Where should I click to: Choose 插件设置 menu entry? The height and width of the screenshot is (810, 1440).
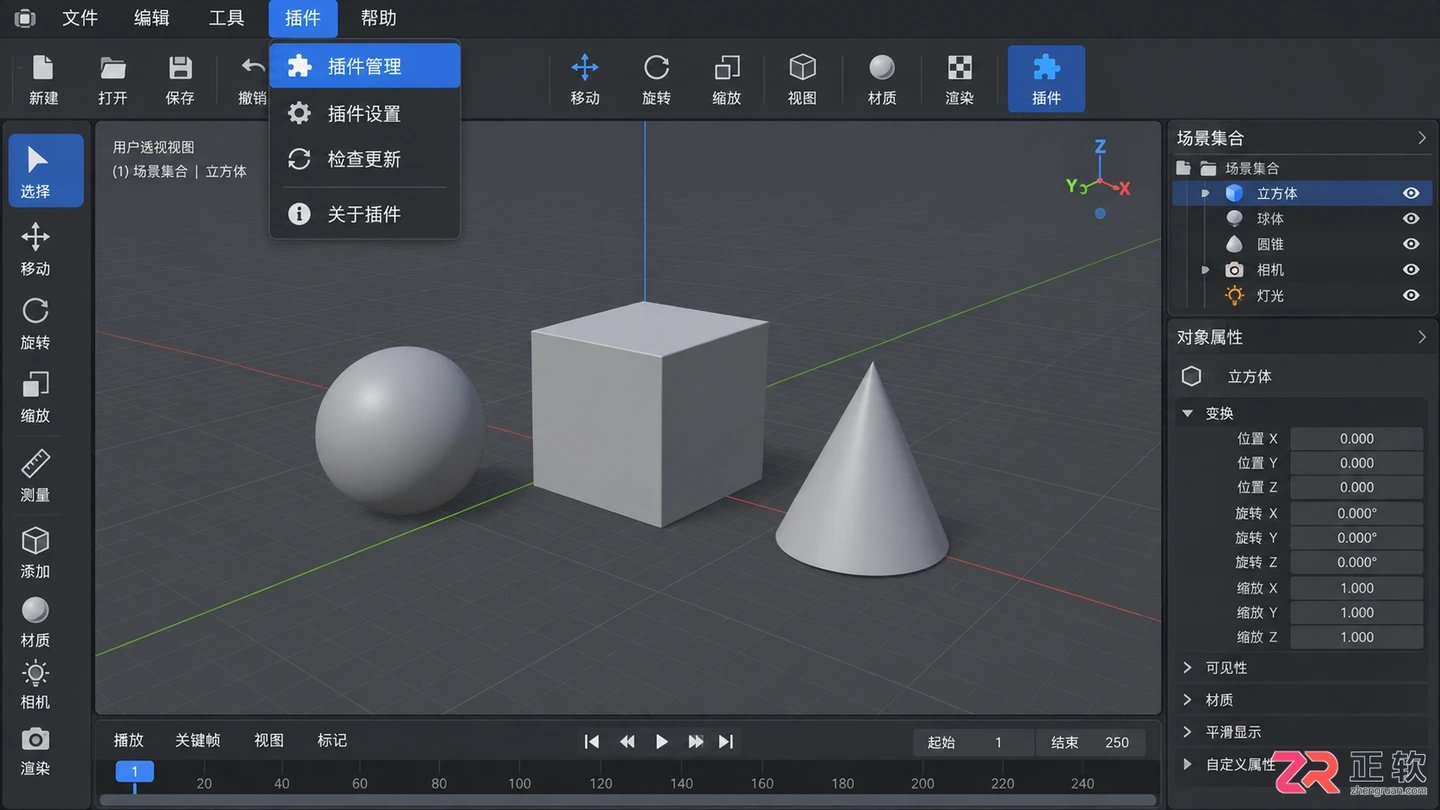tap(365, 113)
